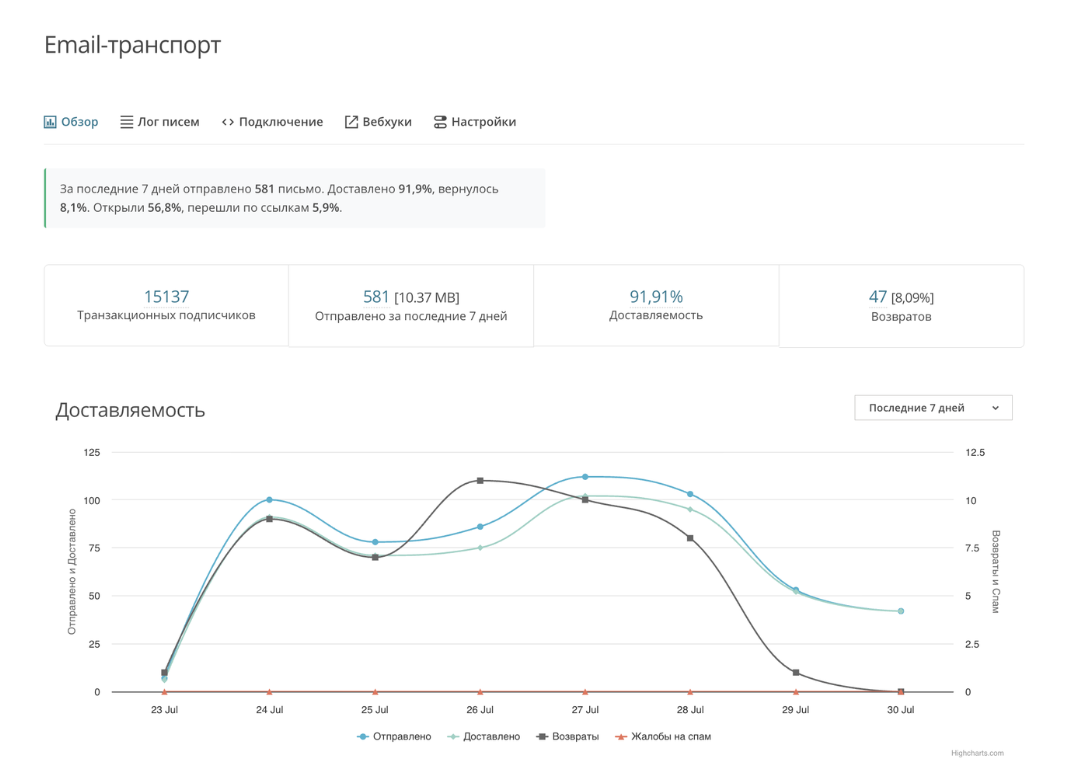This screenshot has height=782, width=1080.
Task: Toggle Возвраты series in chart legend
Action: pyautogui.click(x=568, y=737)
